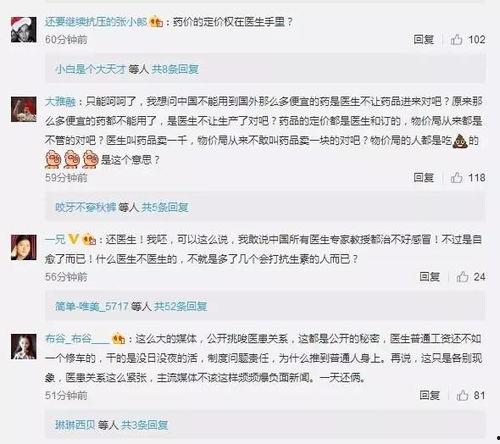The width and height of the screenshot is (500, 444).
Task: Like 一兄's comment showing 24 likes
Action: coord(462,277)
